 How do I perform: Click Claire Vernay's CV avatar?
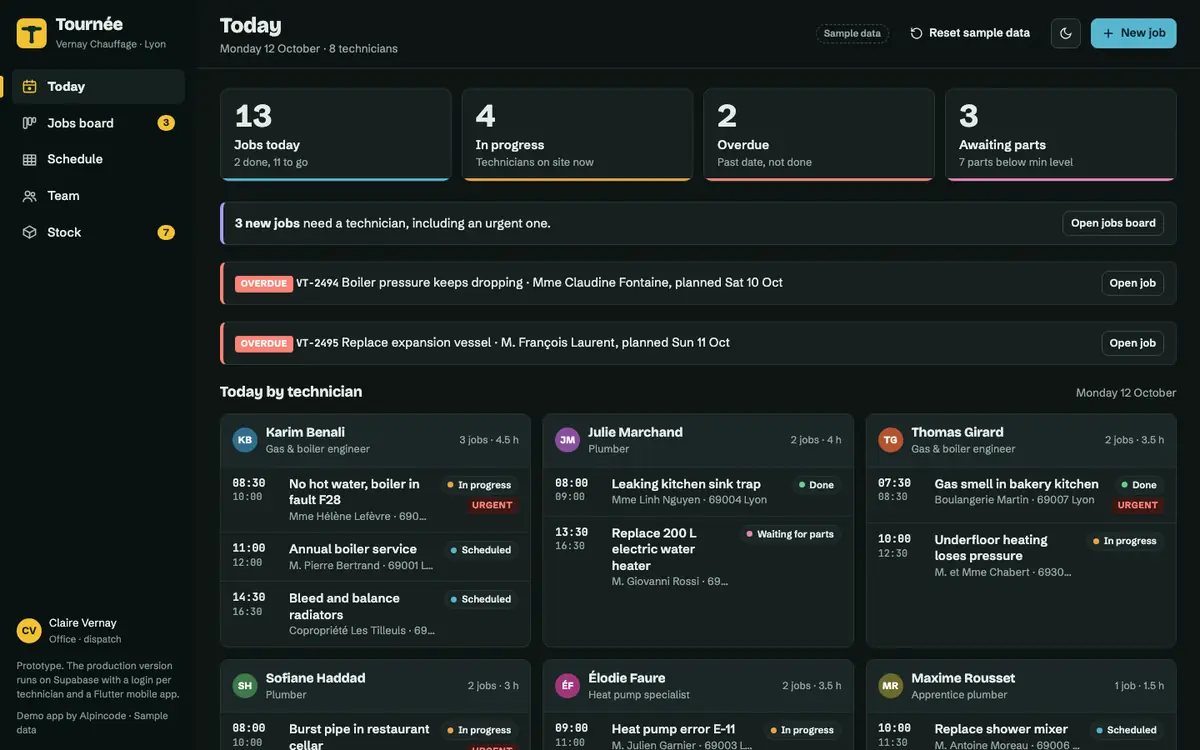29,631
